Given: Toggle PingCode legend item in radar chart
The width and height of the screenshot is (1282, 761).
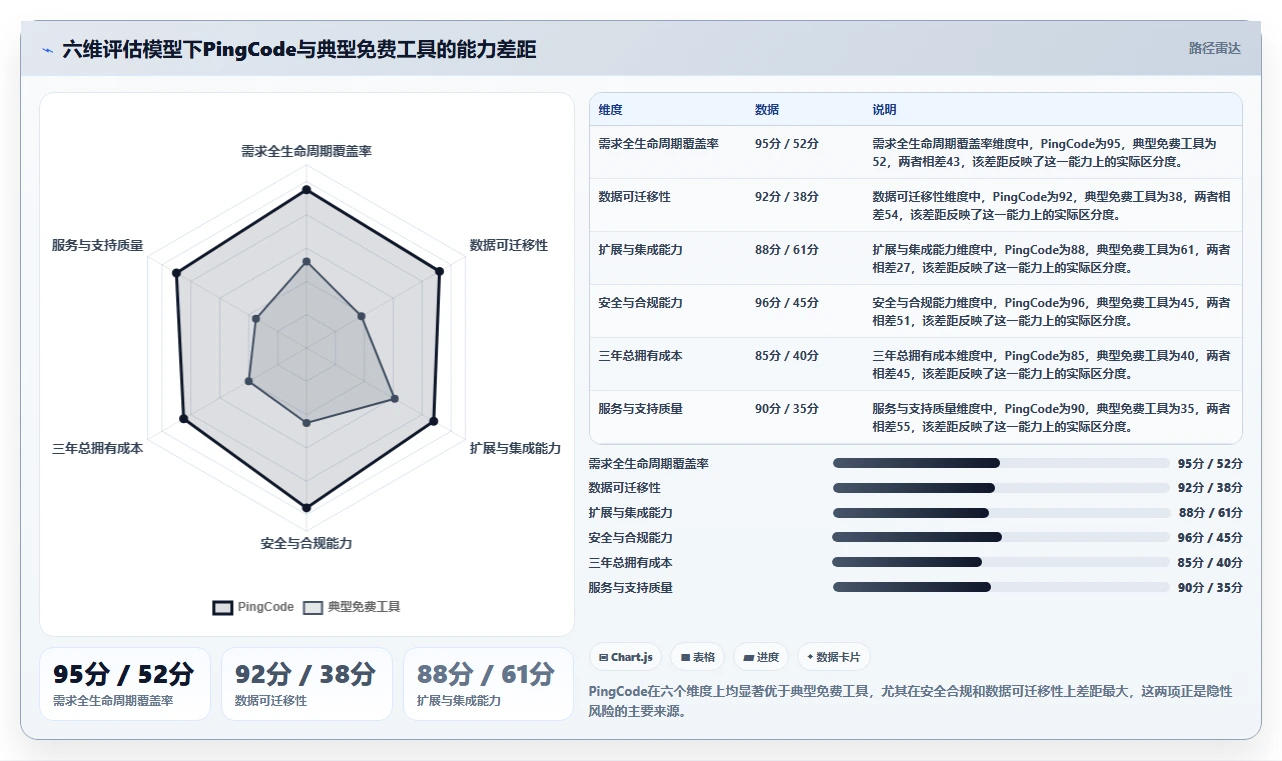Looking at the screenshot, I should [x=254, y=607].
